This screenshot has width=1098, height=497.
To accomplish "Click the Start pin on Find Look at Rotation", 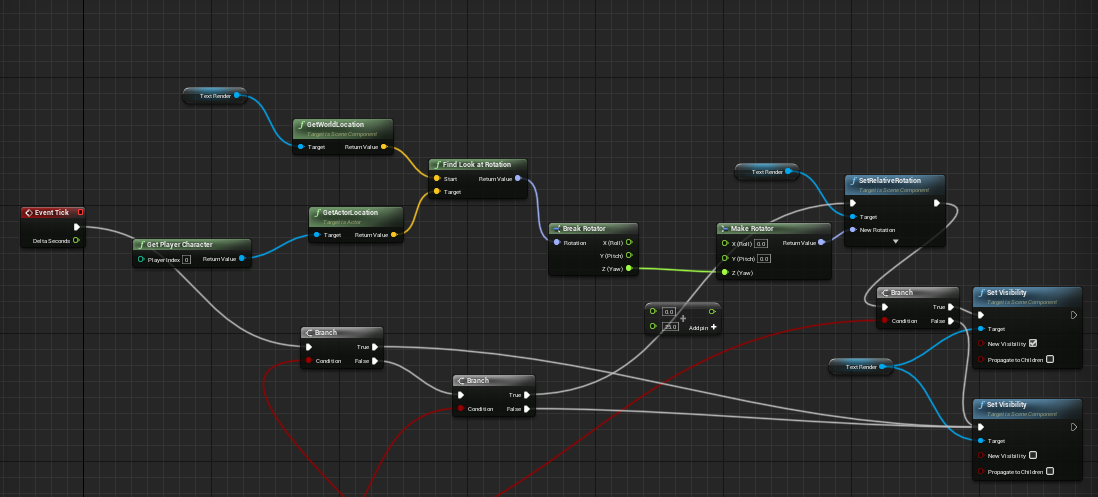I will 437,179.
